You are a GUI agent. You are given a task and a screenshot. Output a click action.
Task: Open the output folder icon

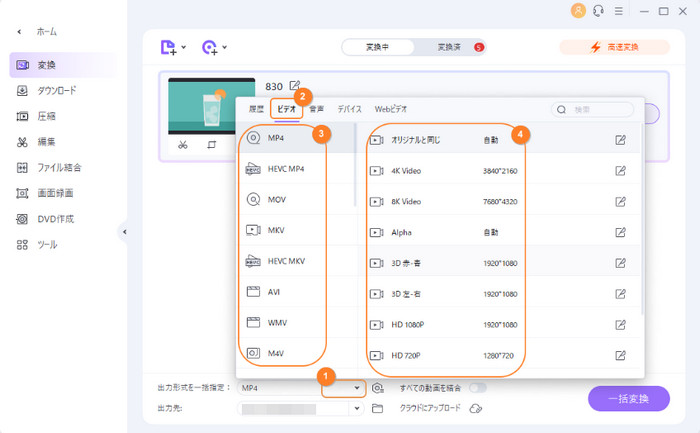click(x=378, y=408)
